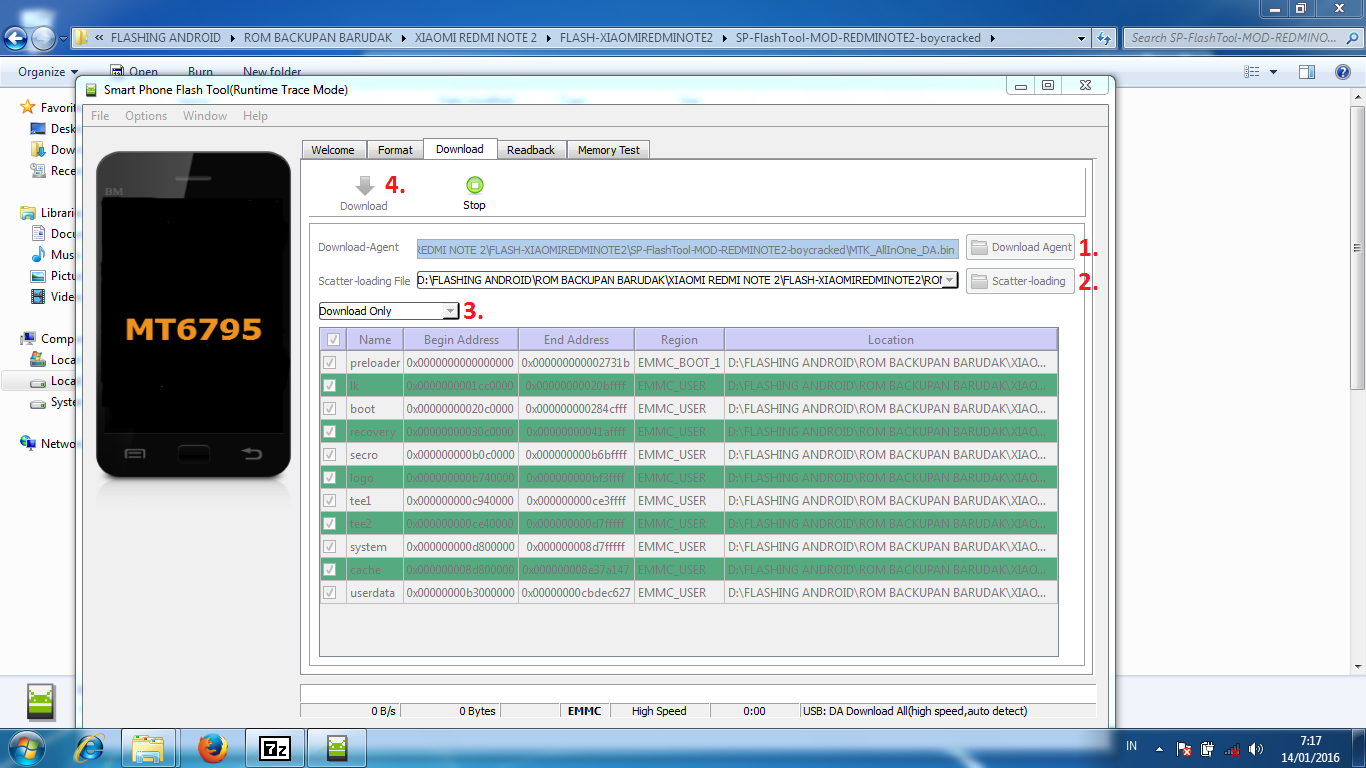Open 7-Zip from the taskbar
Image resolution: width=1366 pixels, height=768 pixels.
click(274, 747)
